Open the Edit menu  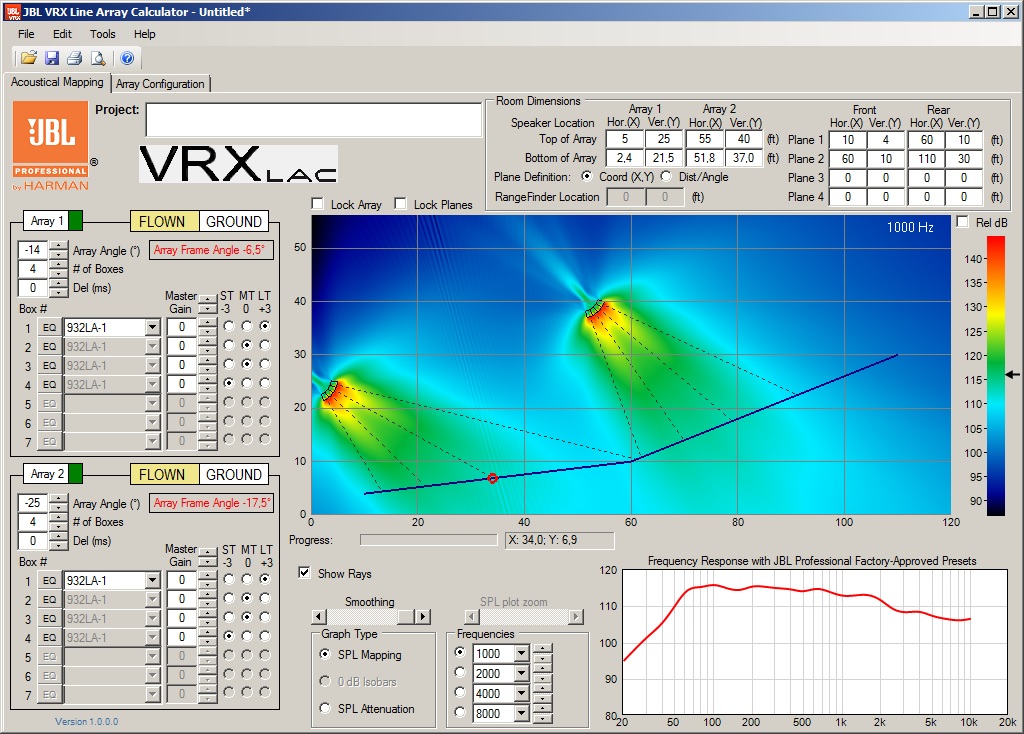(x=62, y=34)
